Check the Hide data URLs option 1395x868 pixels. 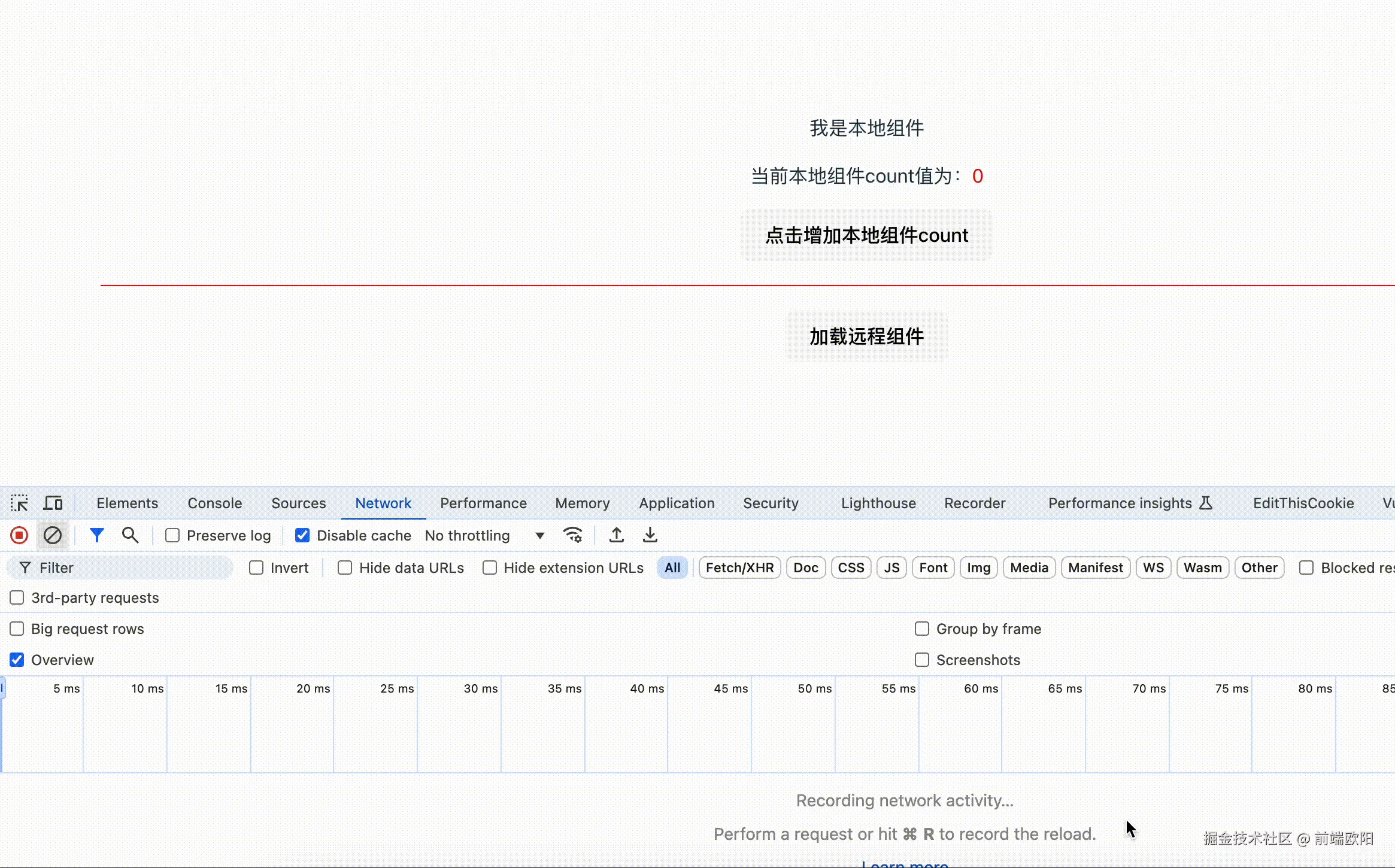tap(345, 567)
